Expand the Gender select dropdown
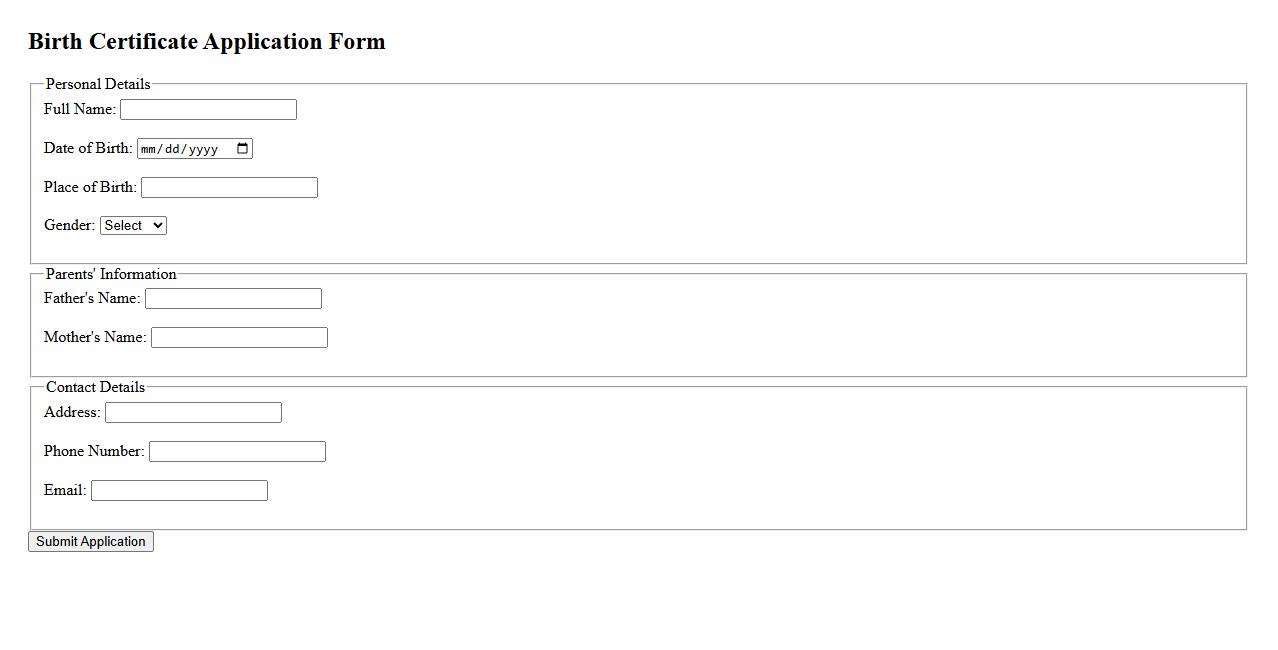Viewport: 1278px width, 650px height. 133,226
